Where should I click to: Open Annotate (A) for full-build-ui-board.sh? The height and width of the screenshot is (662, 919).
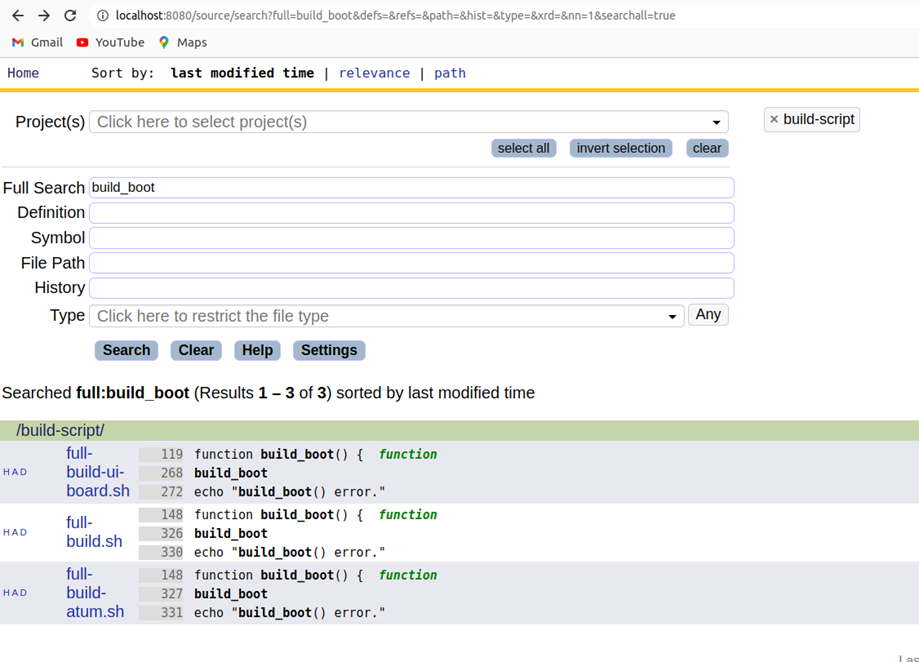click(x=15, y=472)
